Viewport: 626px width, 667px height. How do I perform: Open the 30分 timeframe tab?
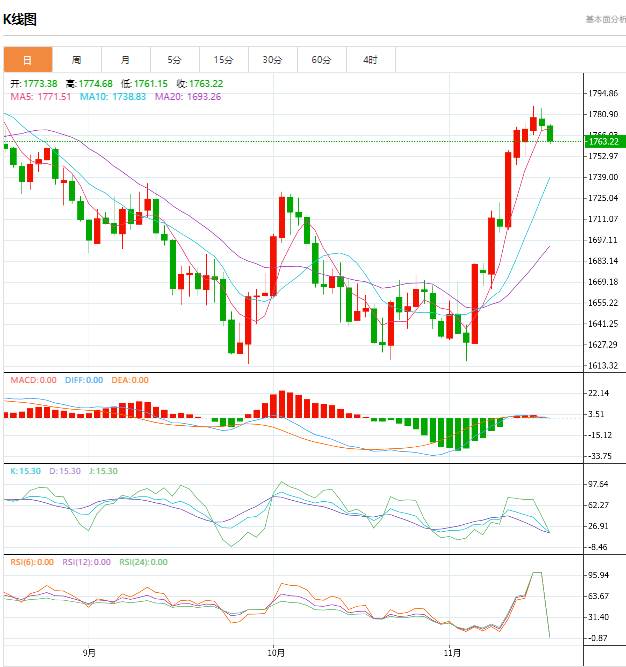click(273, 60)
